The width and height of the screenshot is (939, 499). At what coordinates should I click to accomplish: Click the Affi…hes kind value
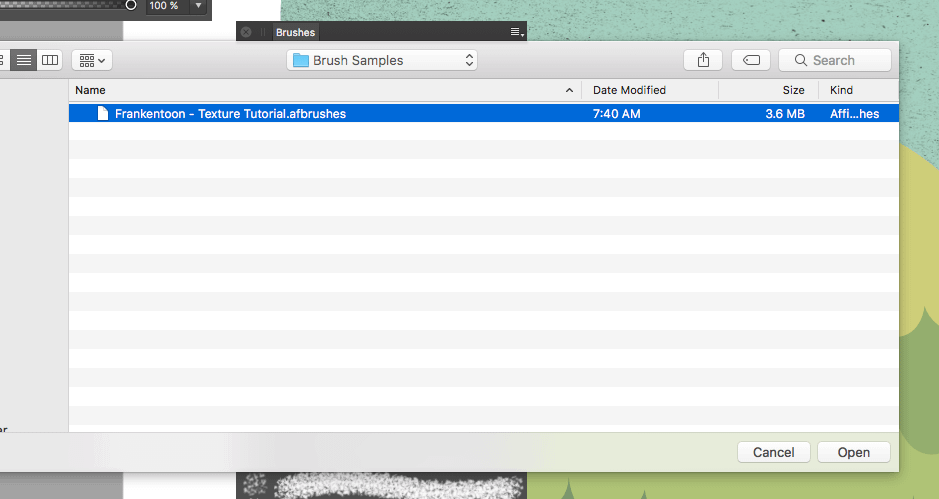pyautogui.click(x=855, y=114)
